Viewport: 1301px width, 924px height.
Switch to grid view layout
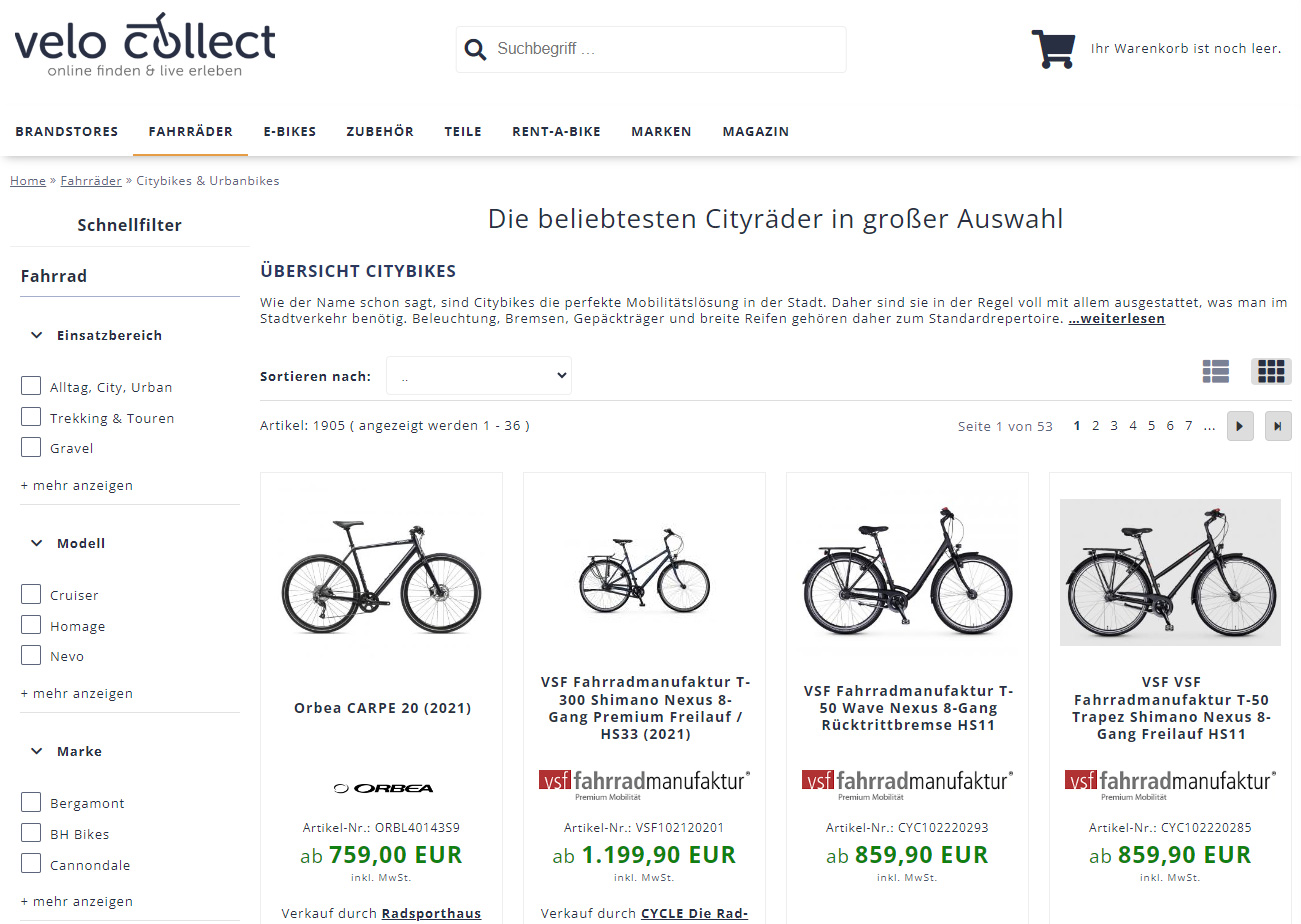point(1271,372)
